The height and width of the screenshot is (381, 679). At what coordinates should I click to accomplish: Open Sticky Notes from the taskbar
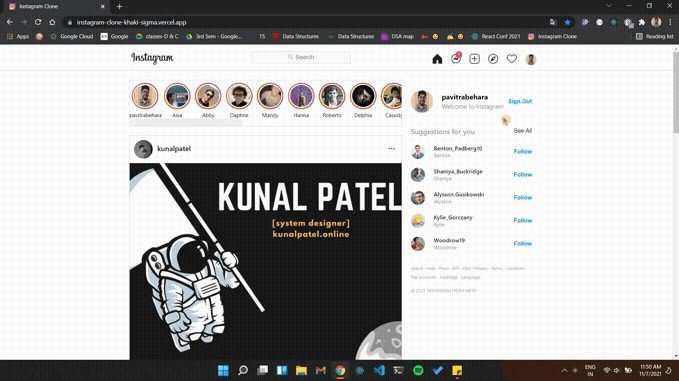(x=457, y=371)
